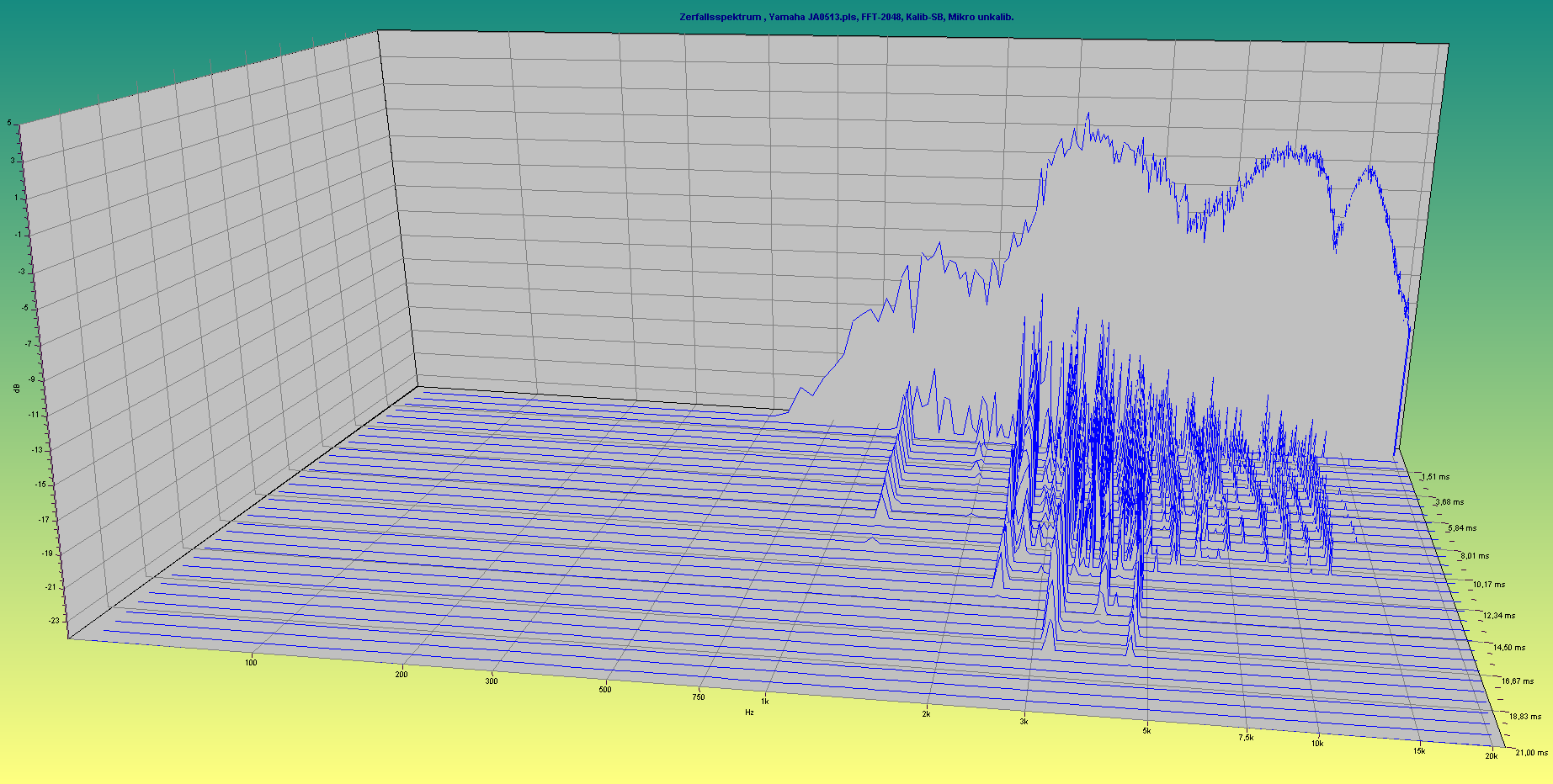Click the 16,67 ms time axis label
Viewport: 1553px width, 784px height.
click(x=1518, y=681)
